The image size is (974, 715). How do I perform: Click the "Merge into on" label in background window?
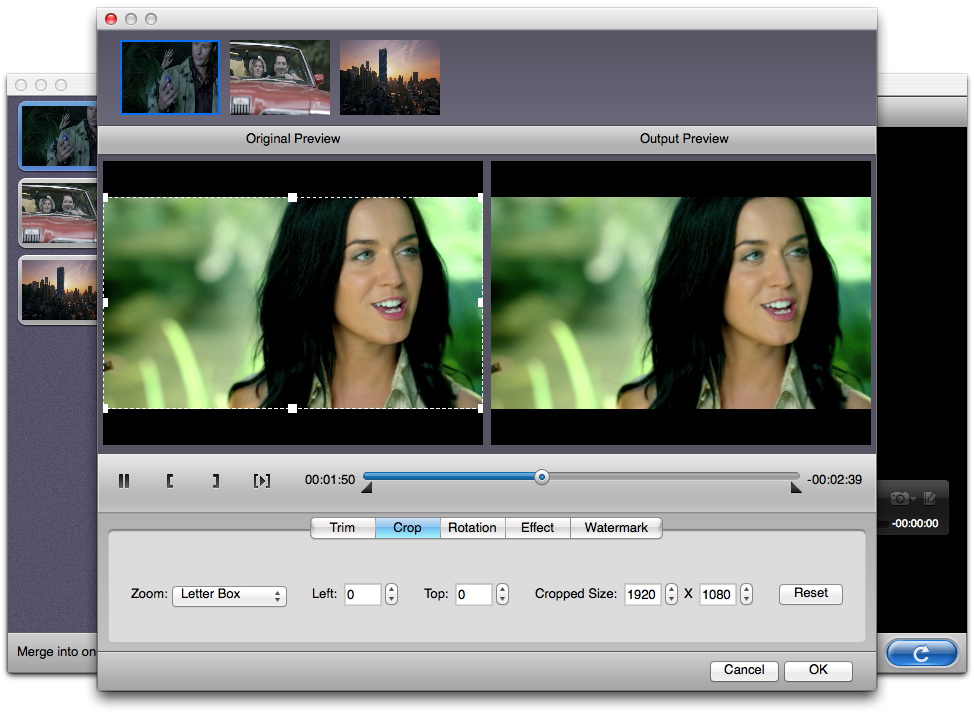(x=57, y=652)
